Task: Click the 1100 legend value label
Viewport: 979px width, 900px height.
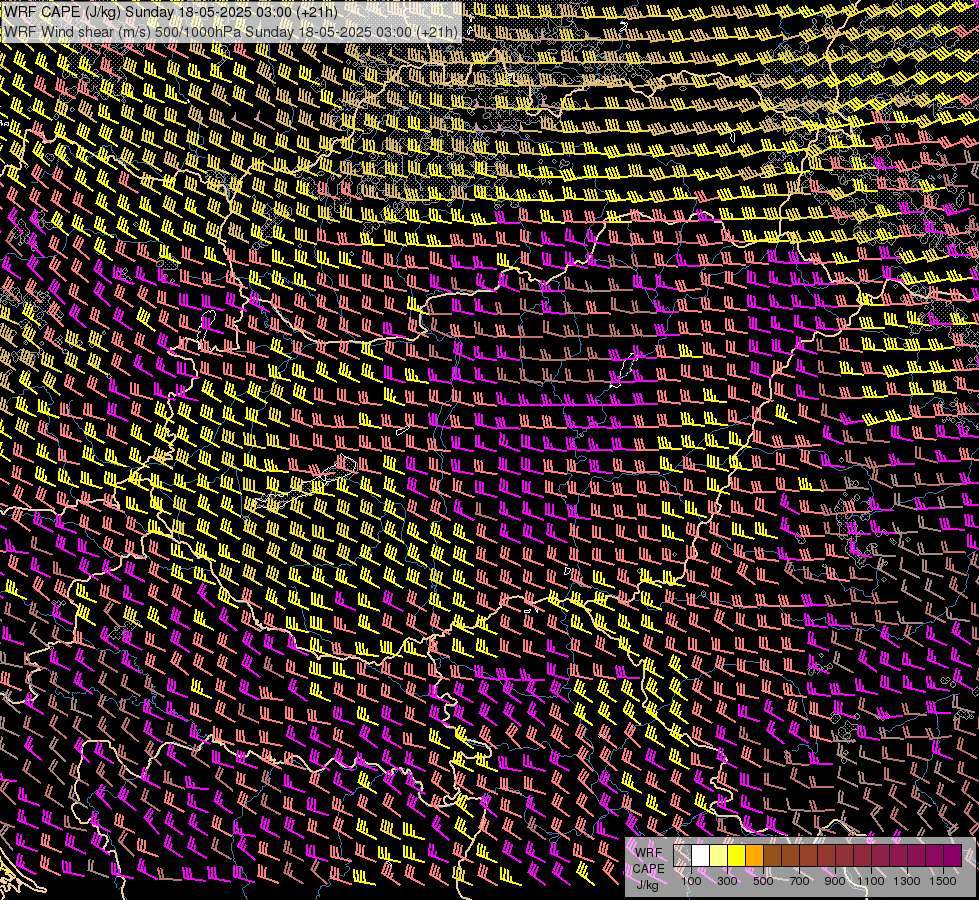Action: click(871, 881)
